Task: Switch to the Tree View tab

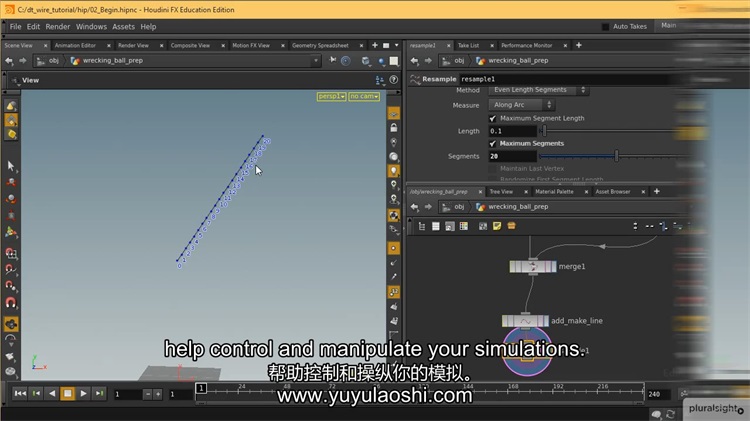Action: 501,192
